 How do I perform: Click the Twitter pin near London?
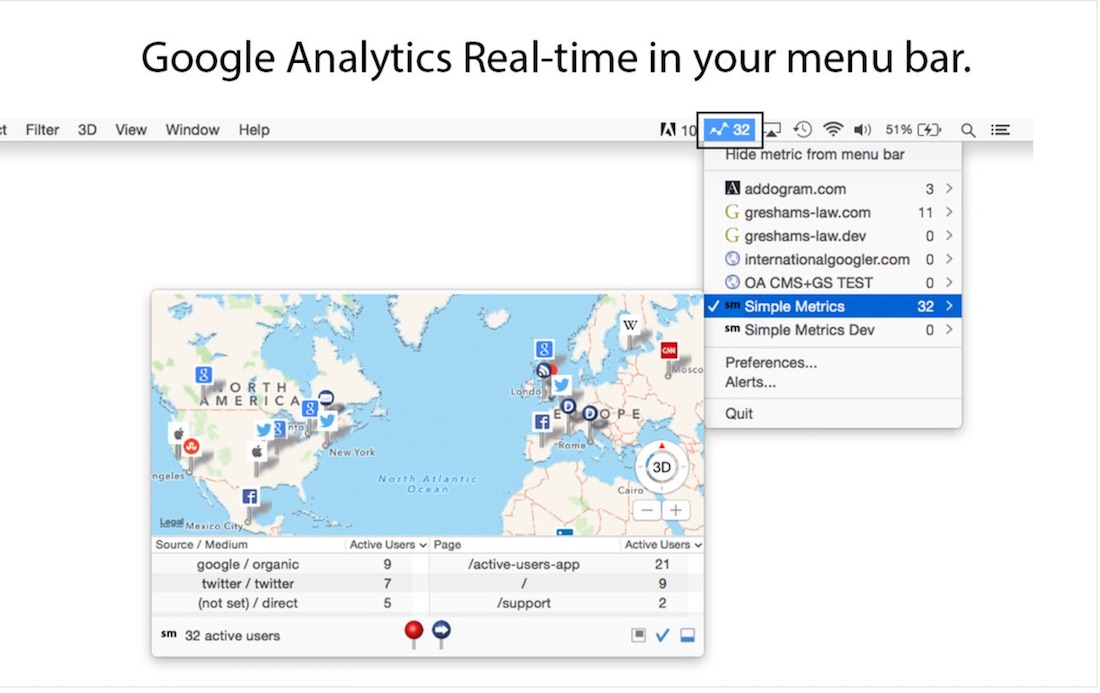coord(561,384)
